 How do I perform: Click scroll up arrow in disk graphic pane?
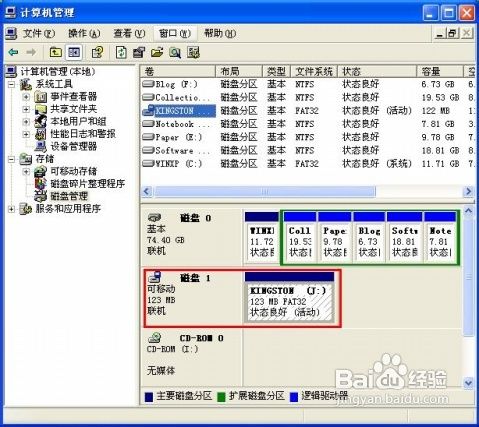point(468,211)
